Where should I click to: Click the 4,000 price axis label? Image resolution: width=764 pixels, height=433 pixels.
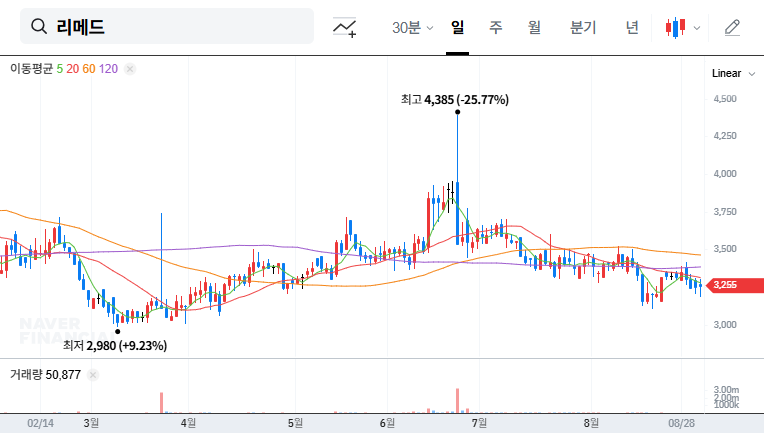[x=725, y=174]
